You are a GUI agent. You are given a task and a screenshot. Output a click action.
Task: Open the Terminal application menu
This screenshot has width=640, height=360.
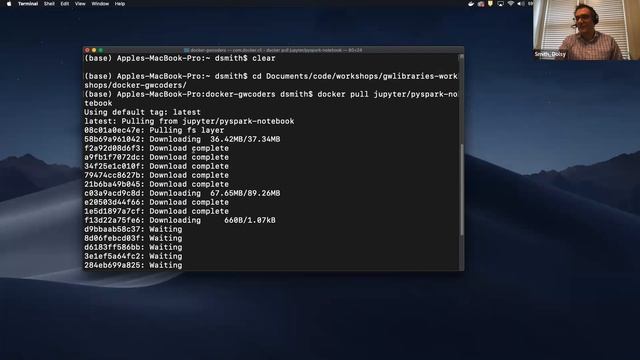pyautogui.click(x=28, y=4)
